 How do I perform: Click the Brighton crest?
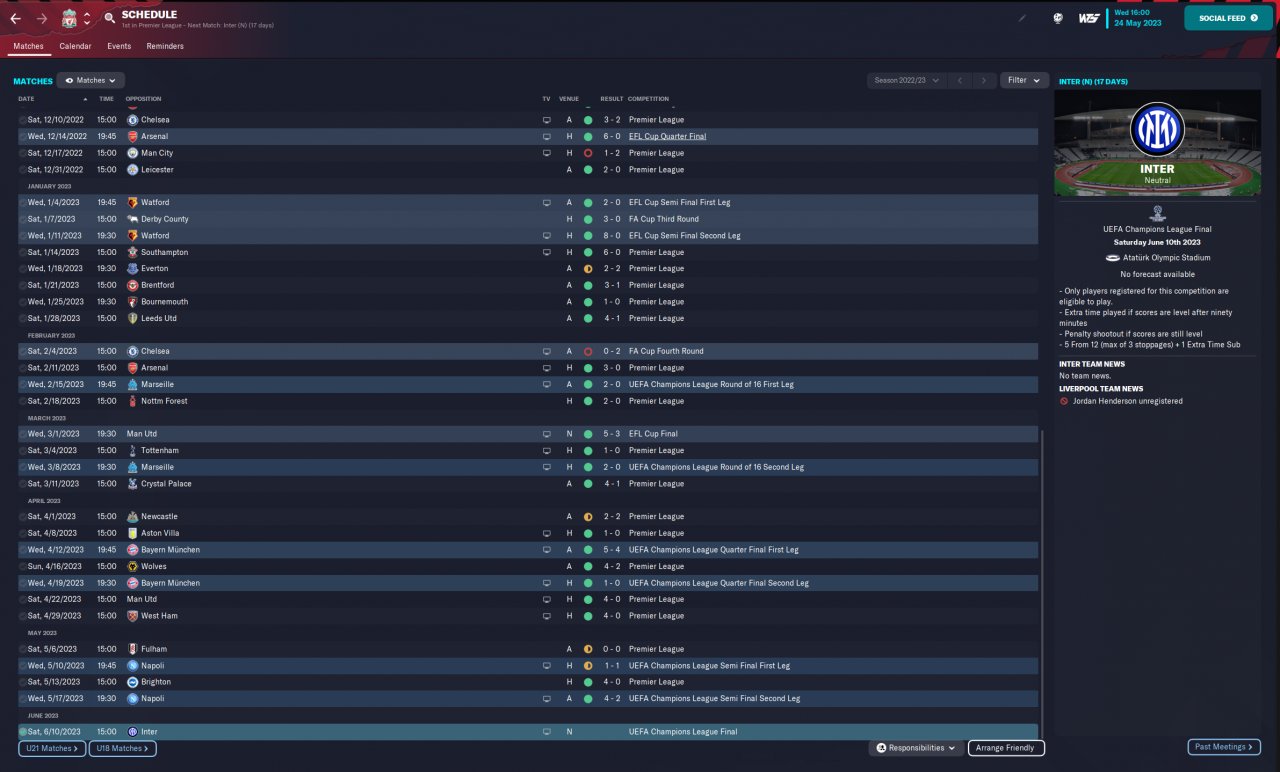[132, 682]
